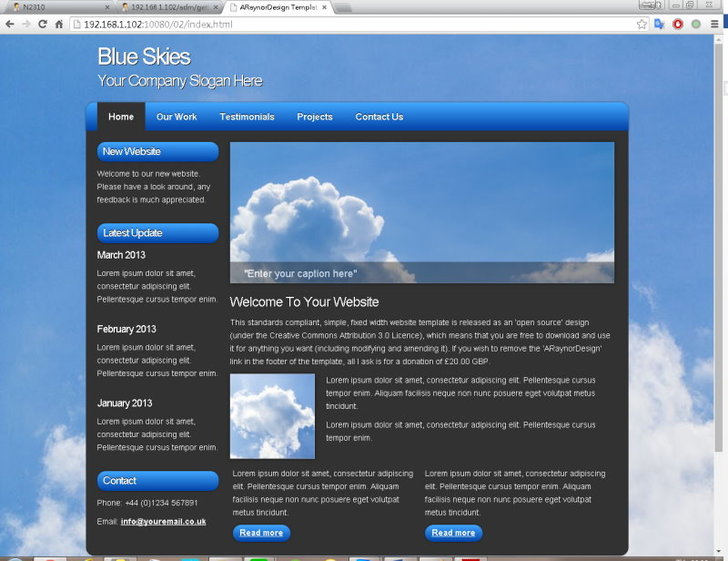Open the browser home page icon
728x561 pixels.
(59, 24)
